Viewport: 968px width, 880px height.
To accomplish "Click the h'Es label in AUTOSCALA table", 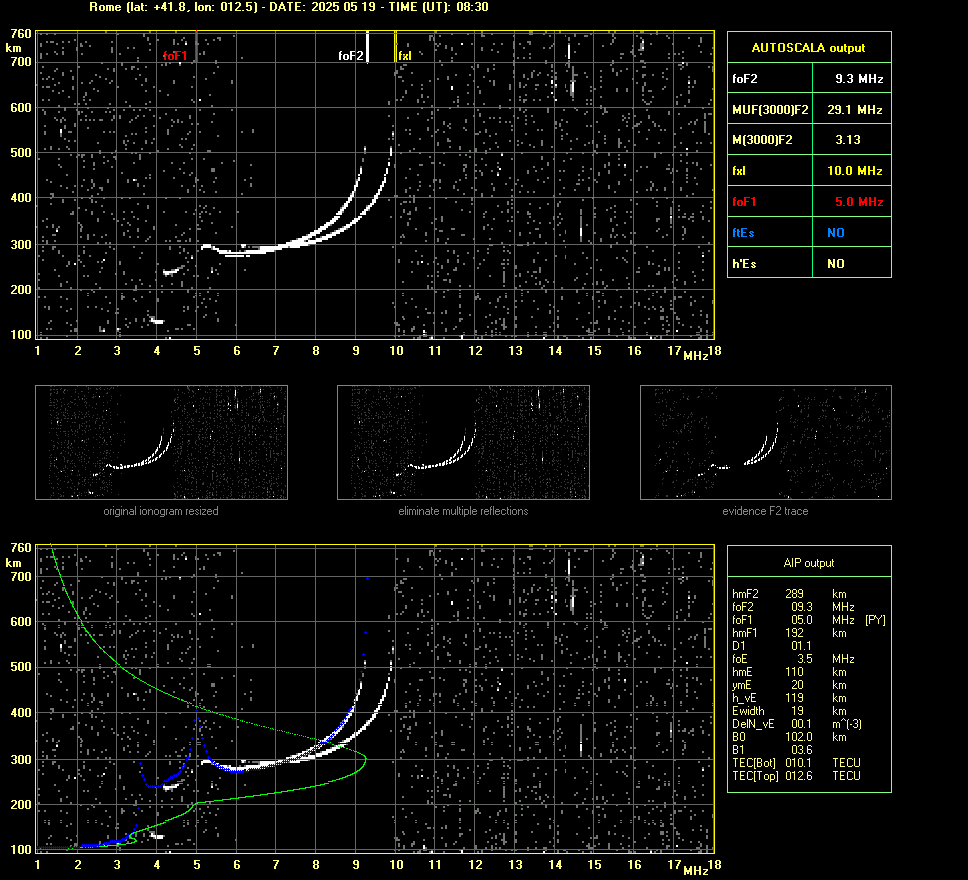I will tap(744, 264).
